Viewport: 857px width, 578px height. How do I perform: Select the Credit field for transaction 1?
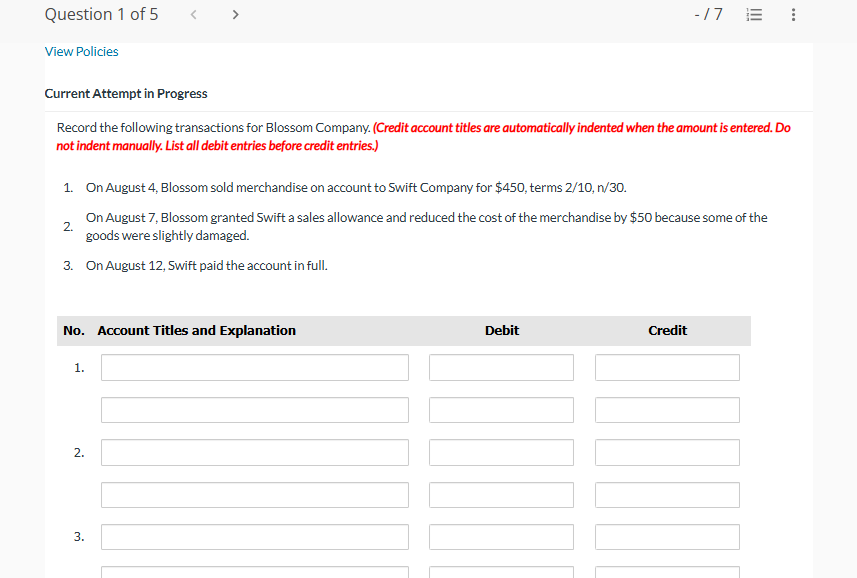click(667, 367)
